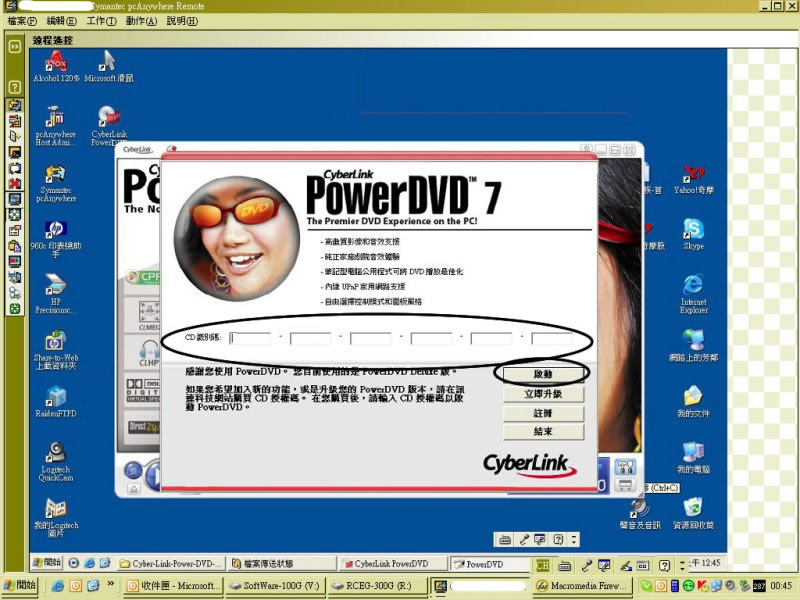The width and height of the screenshot is (800, 600).
Task: Open SoftWare-100G (V:) in the local taskbar
Action: 276,586
